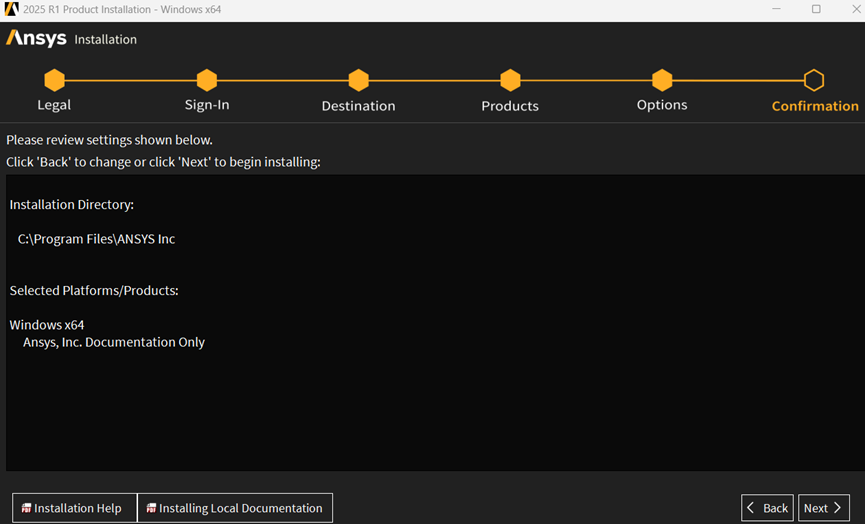Click the Ansys app icon in title bar
This screenshot has width=865, height=524.
(x=11, y=9)
